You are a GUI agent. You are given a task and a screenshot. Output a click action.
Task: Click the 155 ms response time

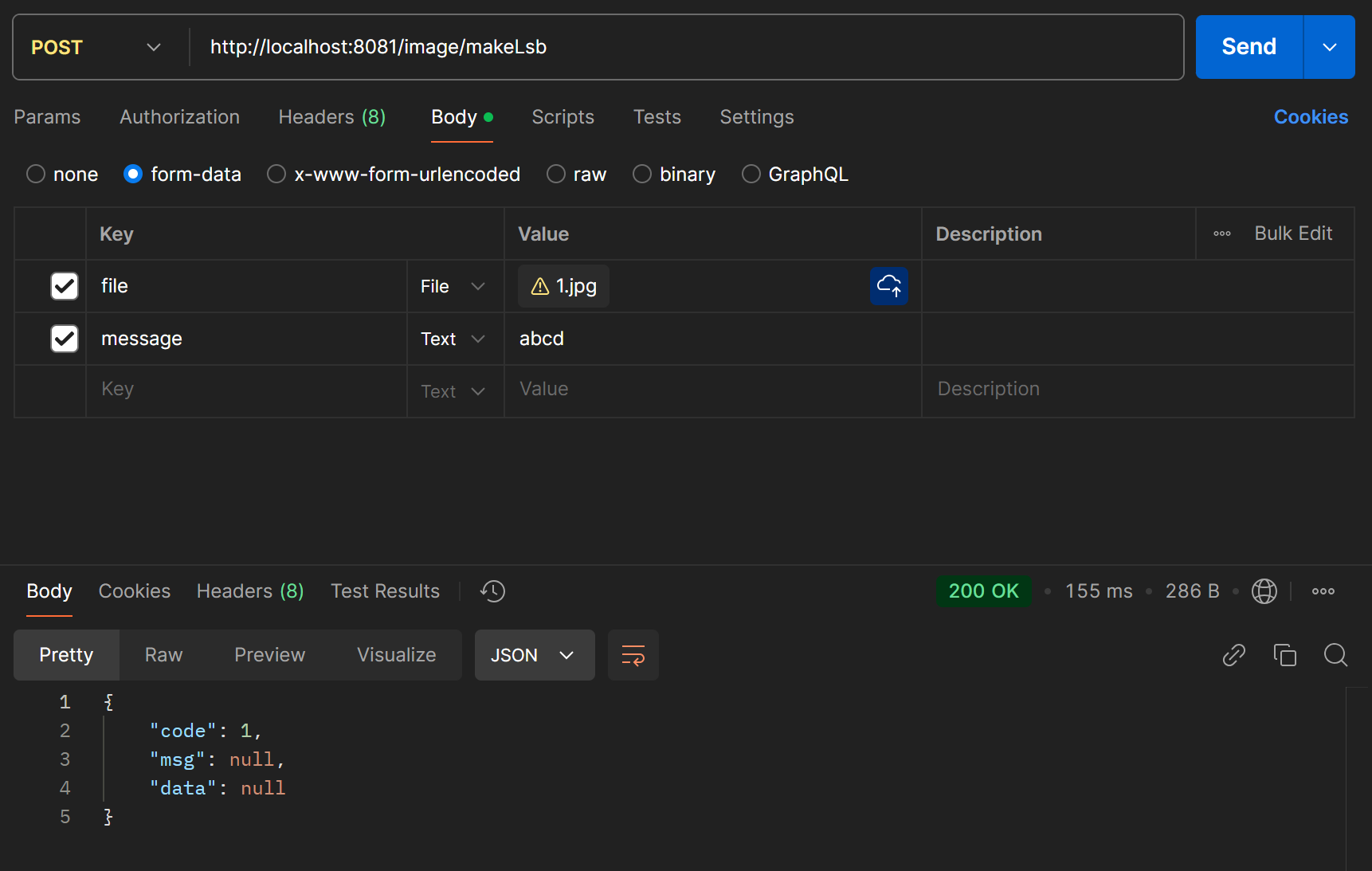point(1099,591)
